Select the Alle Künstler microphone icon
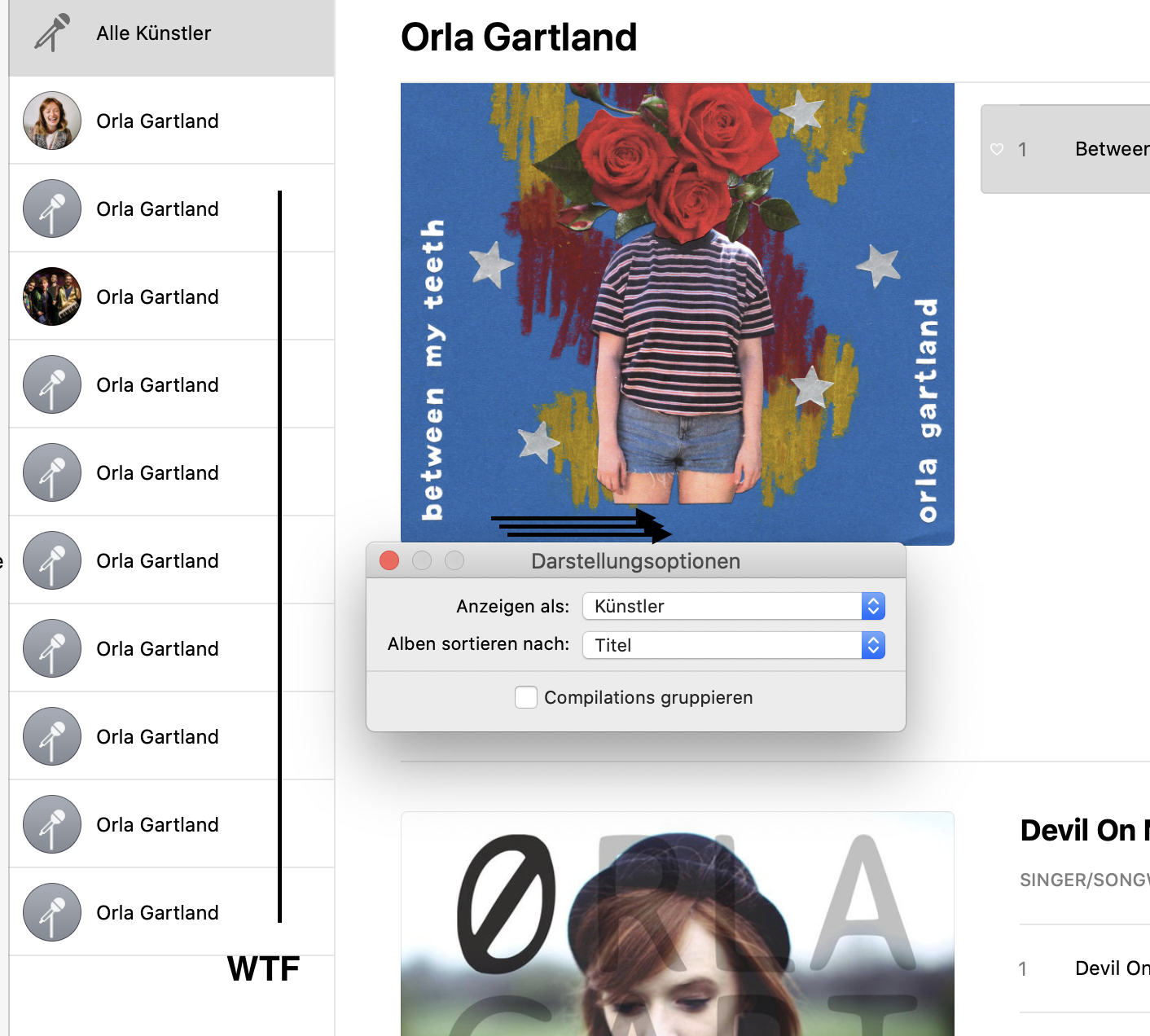The height and width of the screenshot is (1036, 1150). point(52,33)
